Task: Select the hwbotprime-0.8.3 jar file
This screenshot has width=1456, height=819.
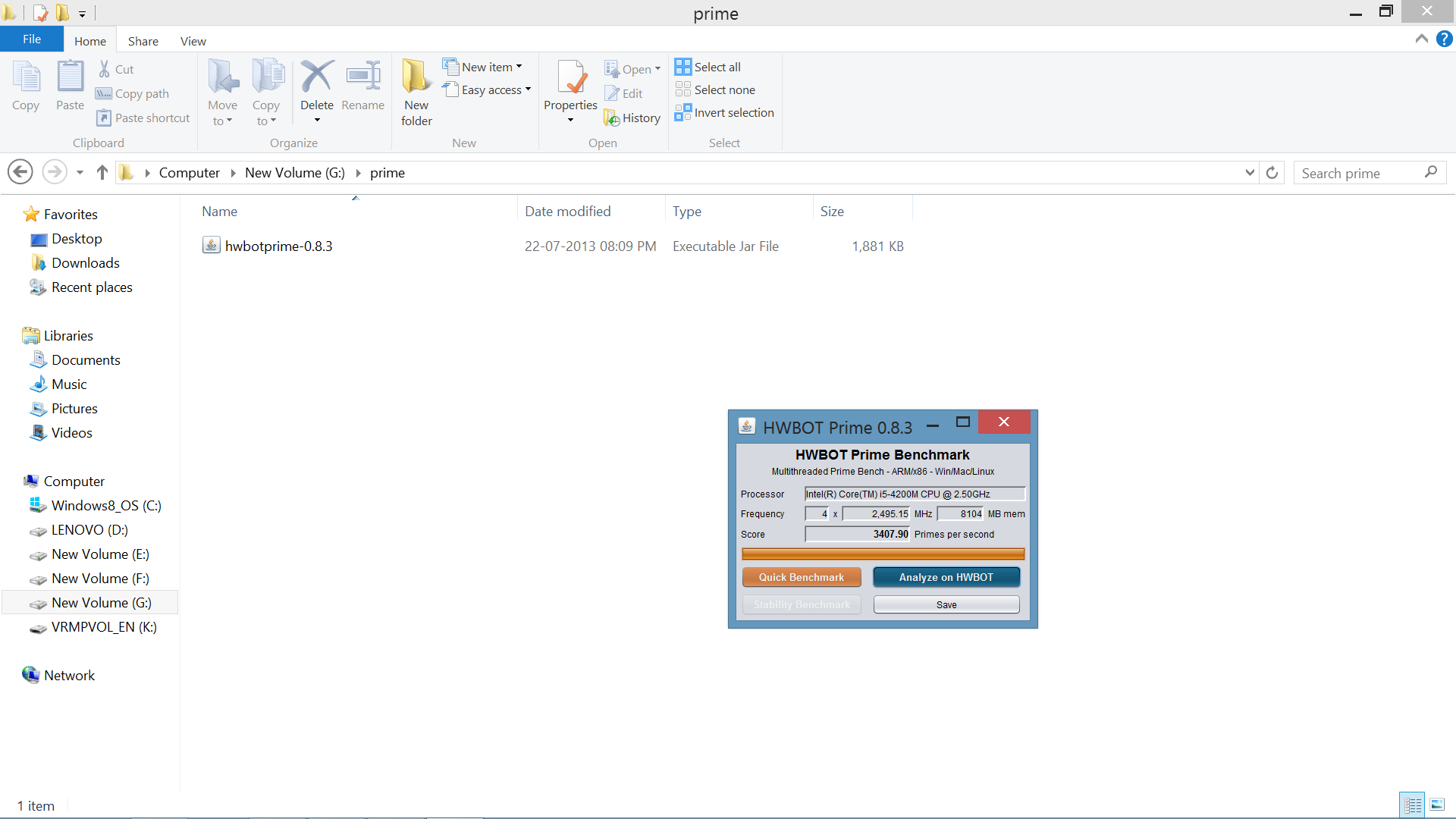Action: click(x=278, y=246)
